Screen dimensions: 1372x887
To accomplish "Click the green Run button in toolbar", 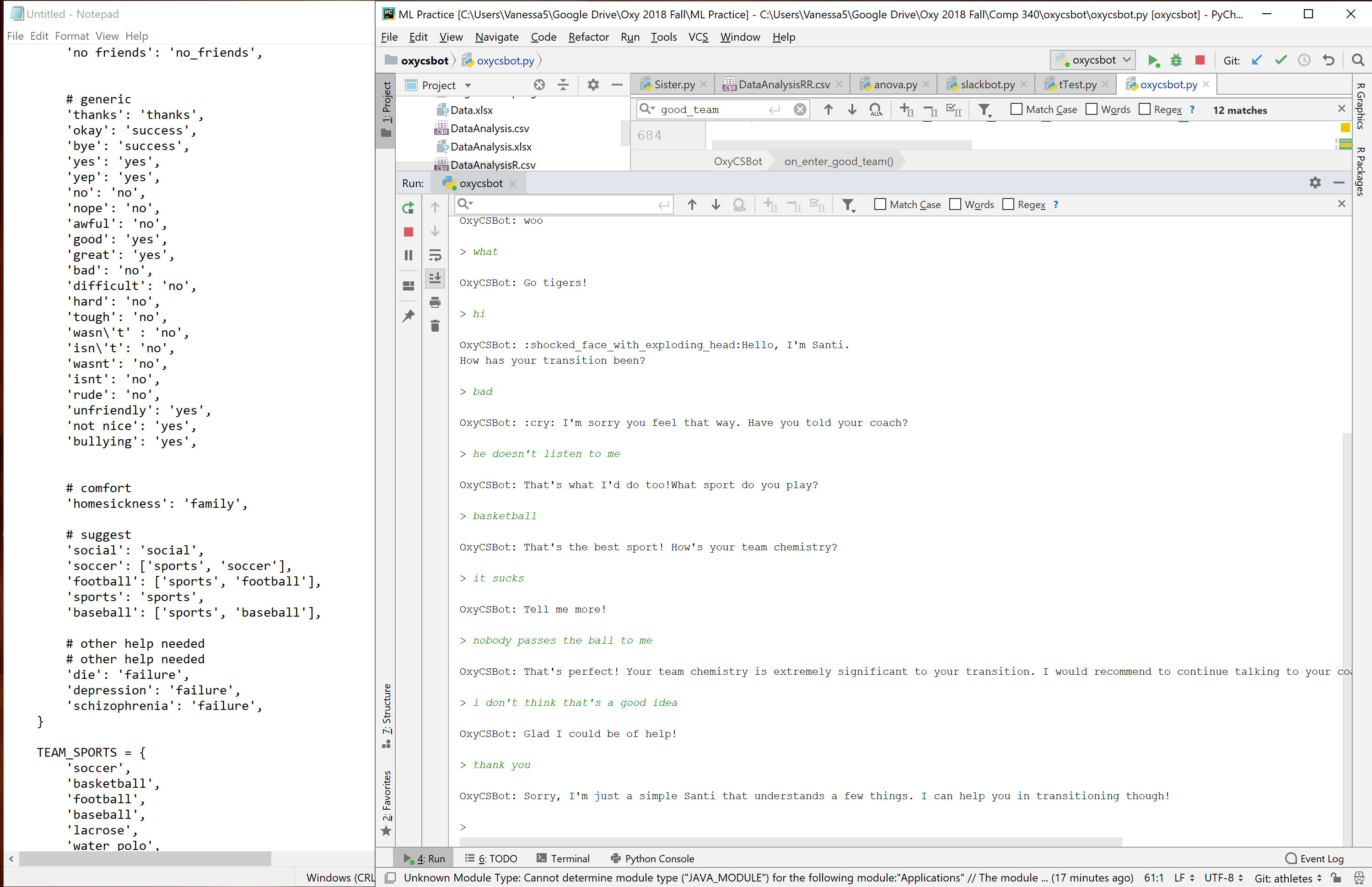I will coord(1152,60).
